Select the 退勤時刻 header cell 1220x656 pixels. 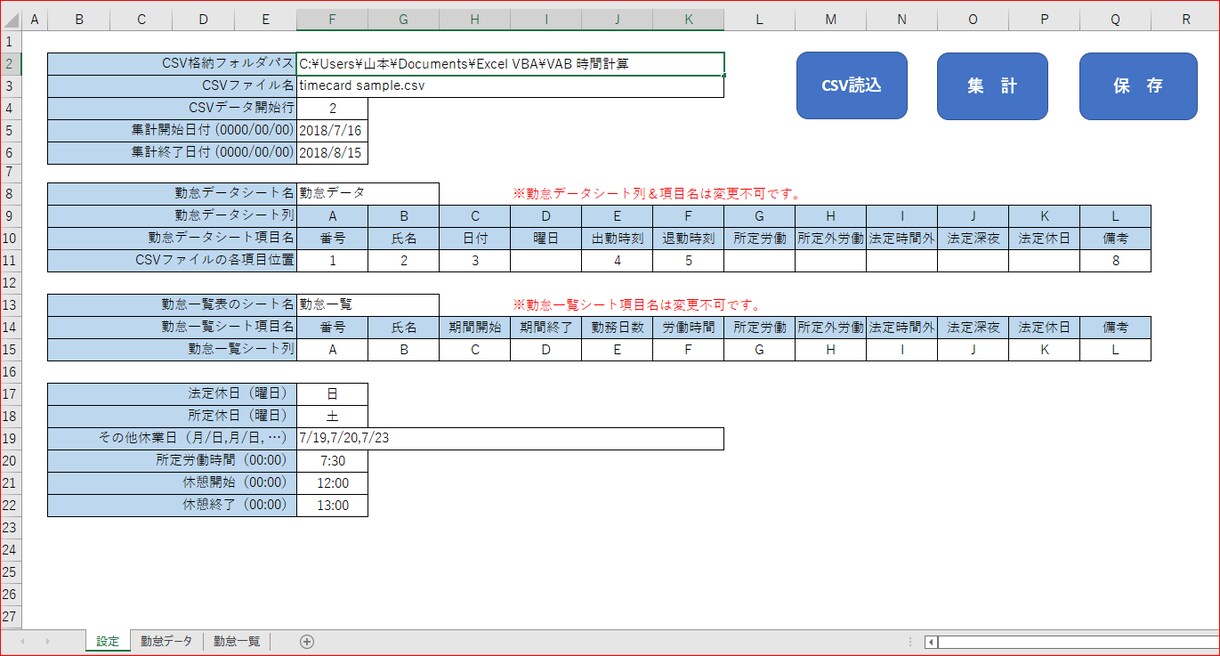tap(688, 238)
